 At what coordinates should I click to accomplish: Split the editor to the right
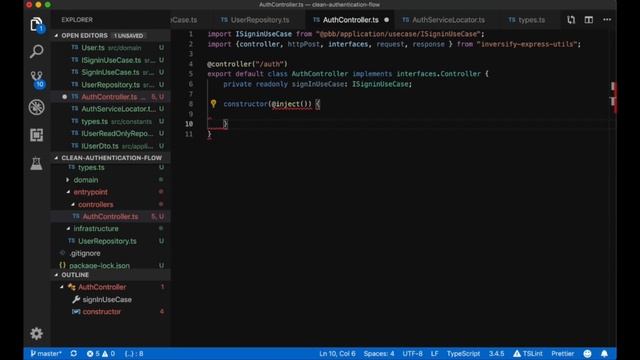point(588,20)
